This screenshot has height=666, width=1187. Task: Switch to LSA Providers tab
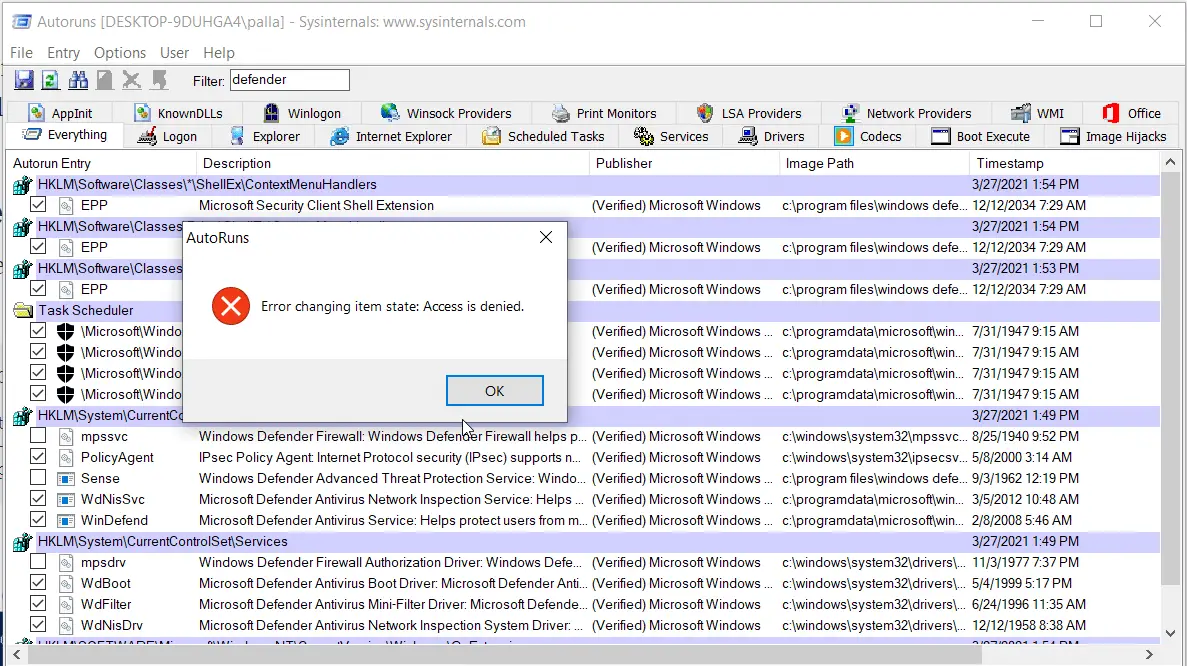click(x=749, y=113)
